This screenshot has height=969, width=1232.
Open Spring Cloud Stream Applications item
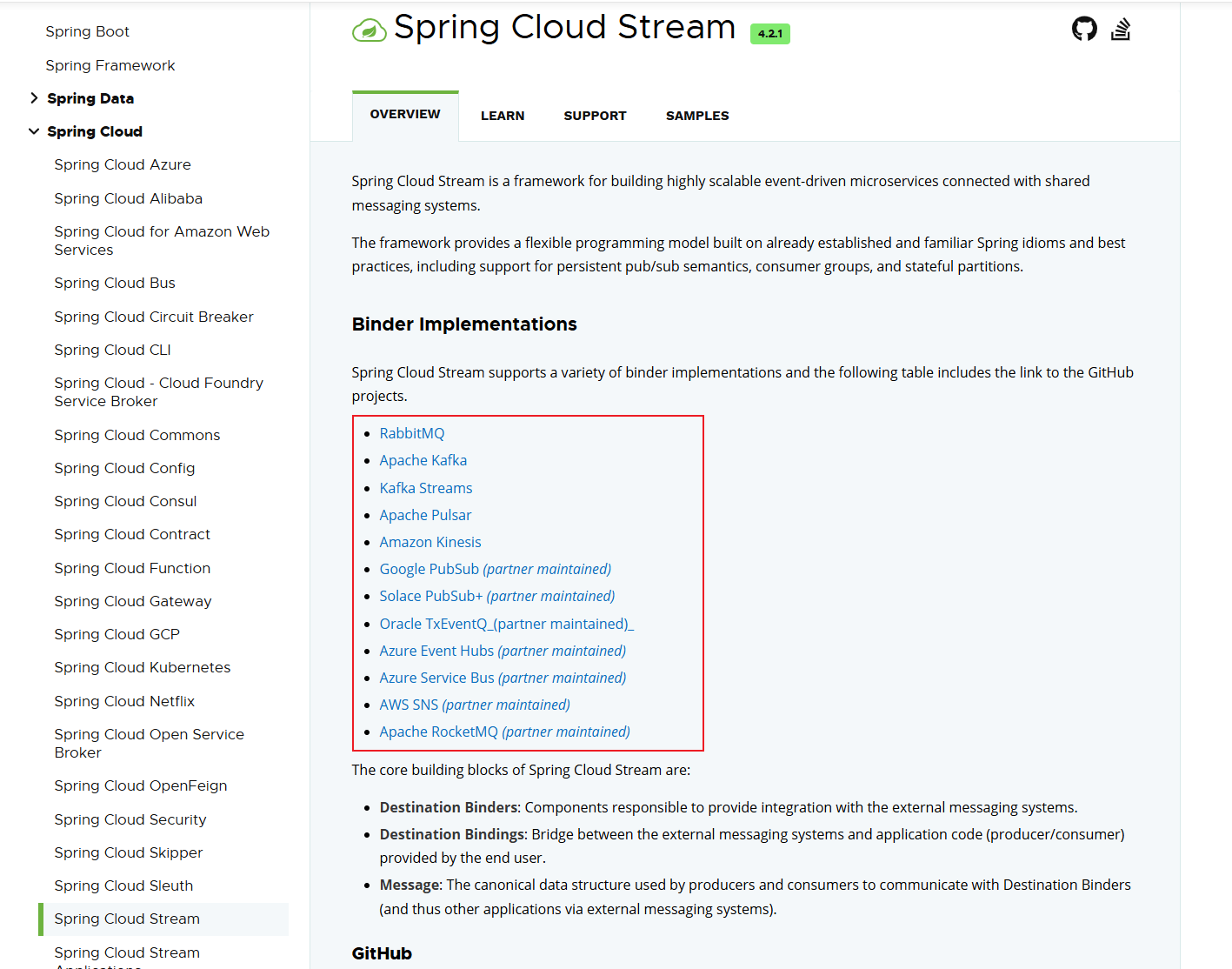tap(127, 957)
